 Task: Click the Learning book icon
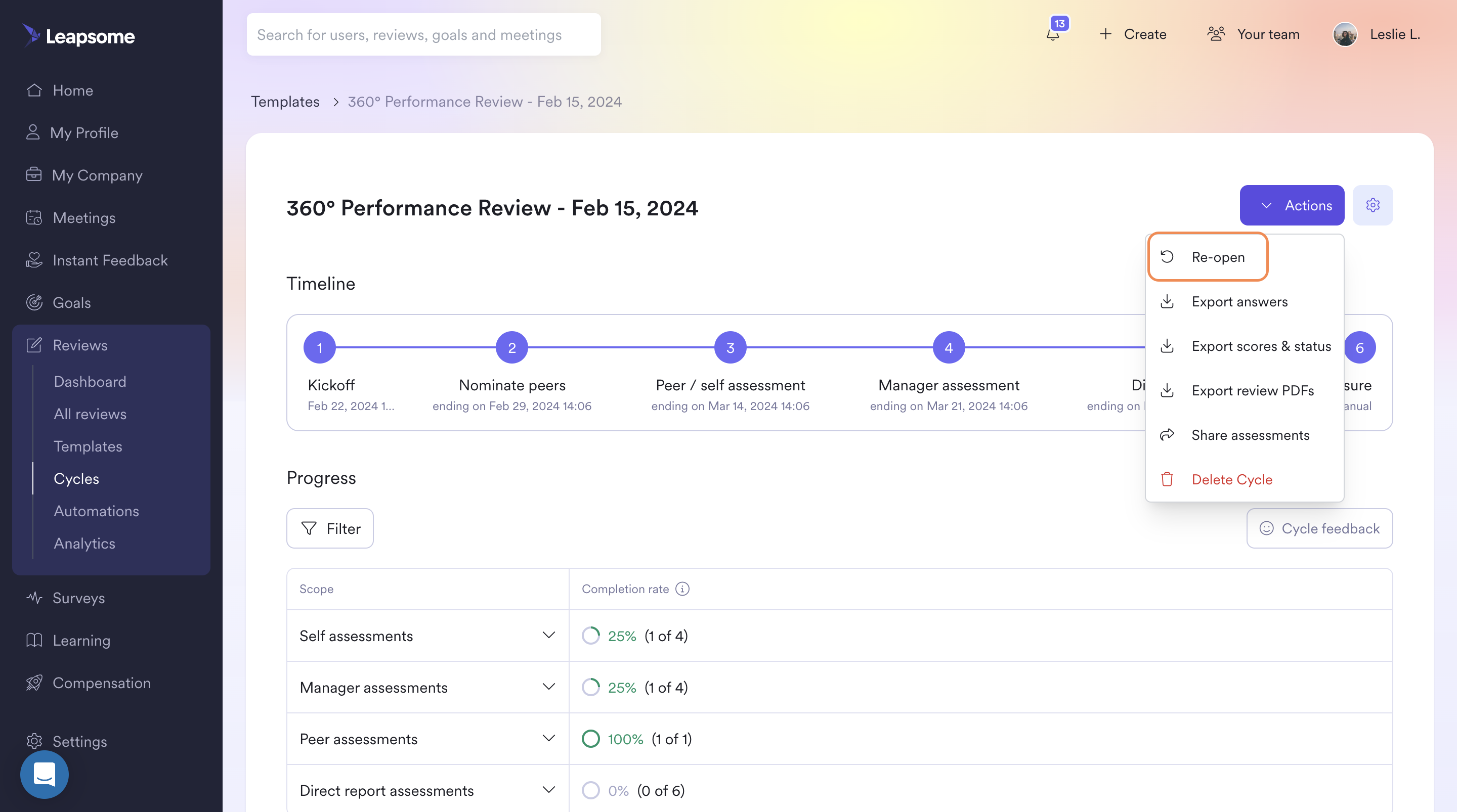click(x=34, y=640)
